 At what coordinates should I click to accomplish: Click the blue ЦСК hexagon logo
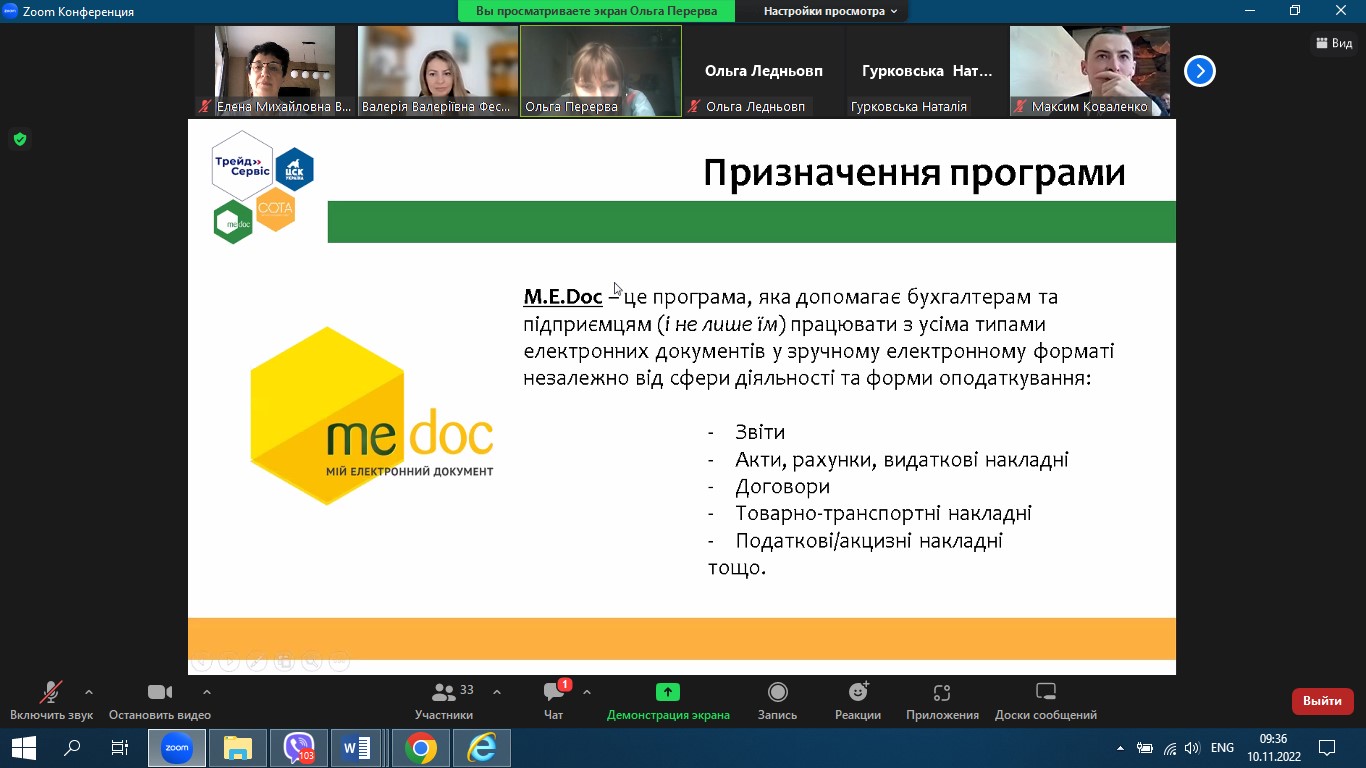[294, 169]
